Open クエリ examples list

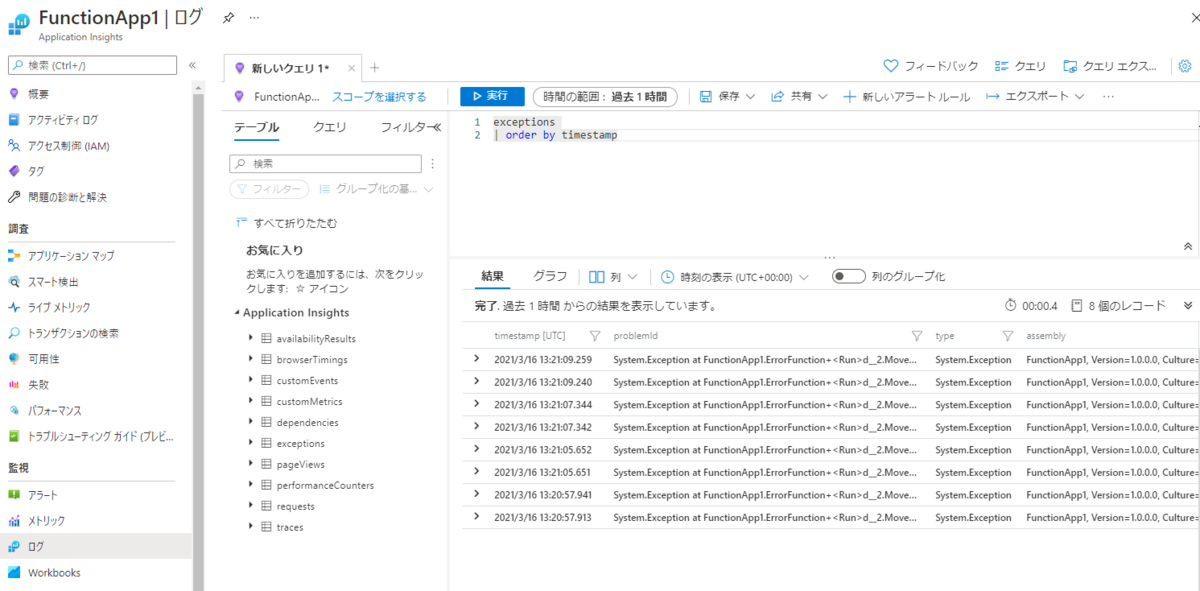[x=1021, y=66]
